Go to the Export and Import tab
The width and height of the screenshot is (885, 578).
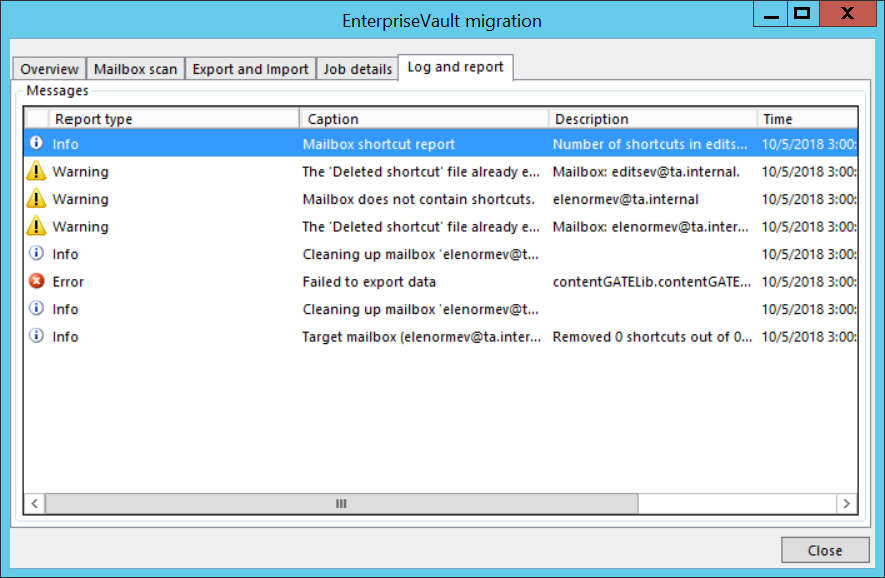250,69
